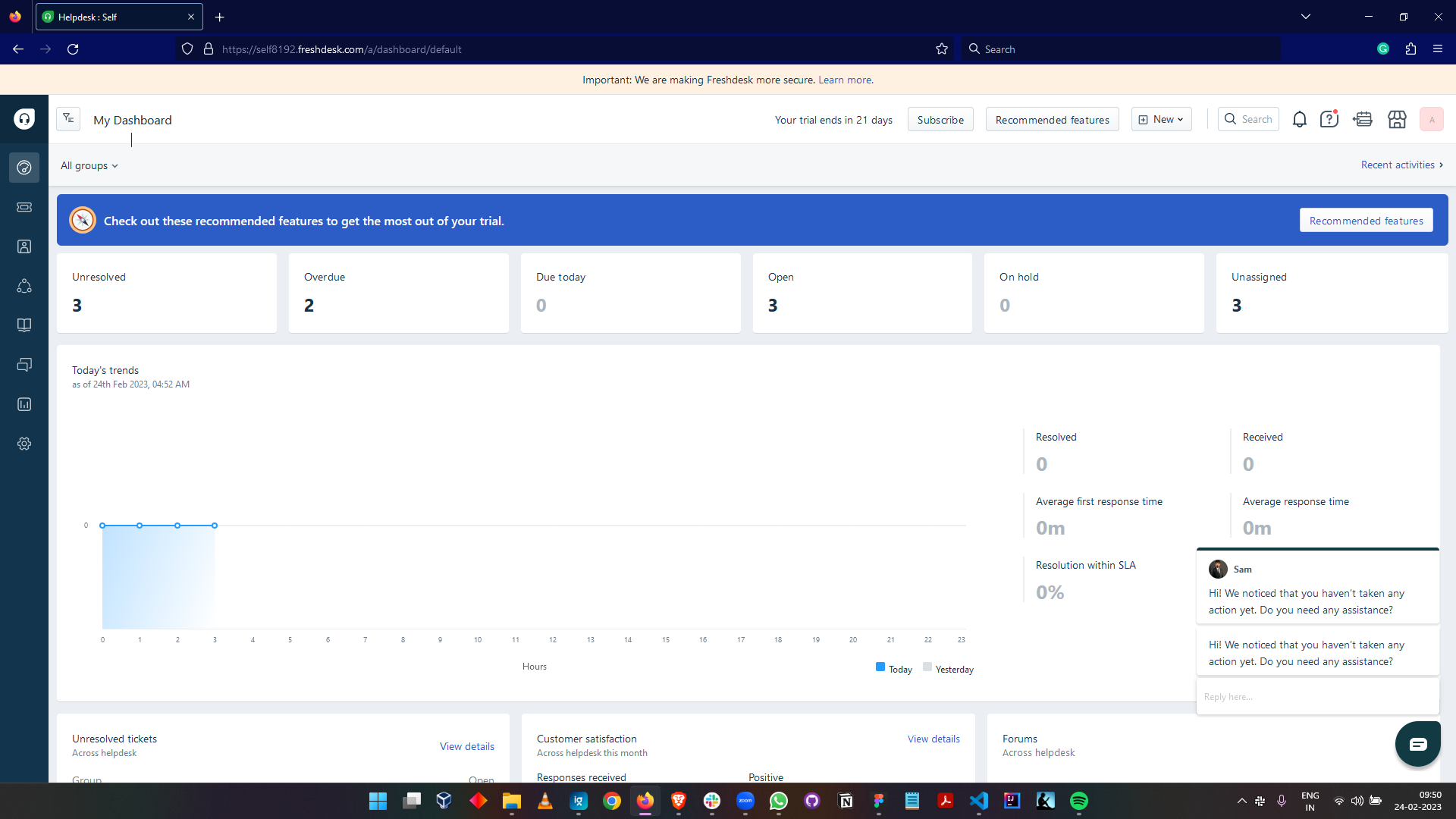Open Admin settings gear in sidebar
The width and height of the screenshot is (1456, 819).
[24, 444]
